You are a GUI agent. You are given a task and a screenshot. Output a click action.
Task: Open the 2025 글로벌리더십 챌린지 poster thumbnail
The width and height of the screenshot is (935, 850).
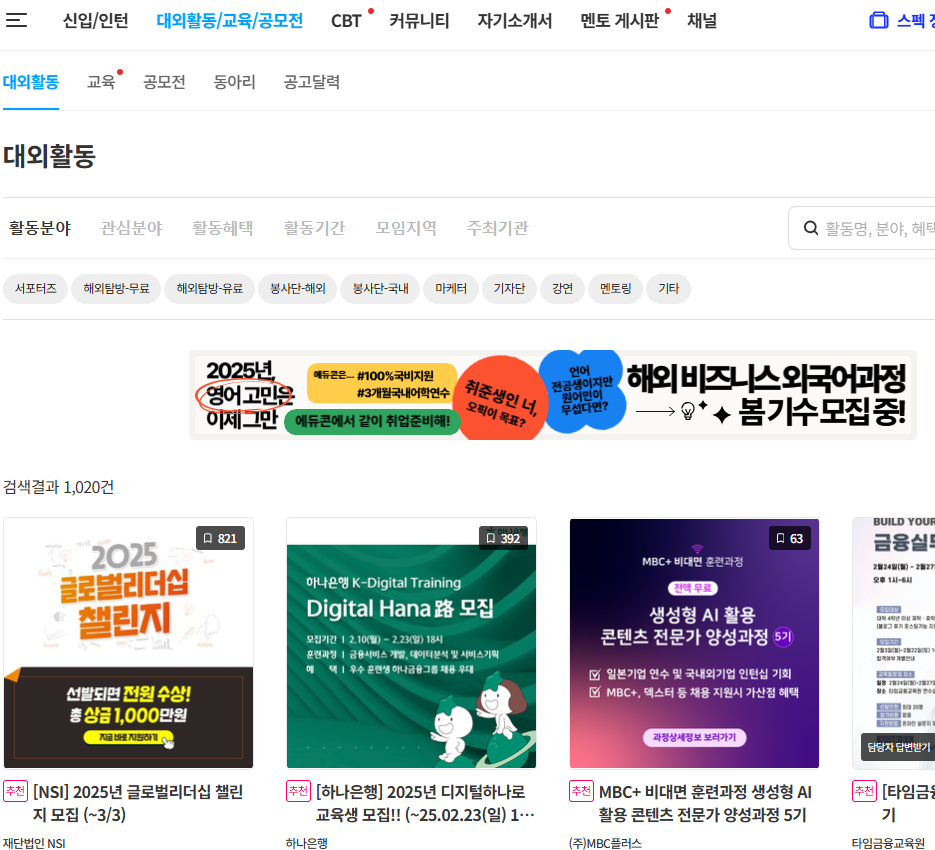(129, 643)
